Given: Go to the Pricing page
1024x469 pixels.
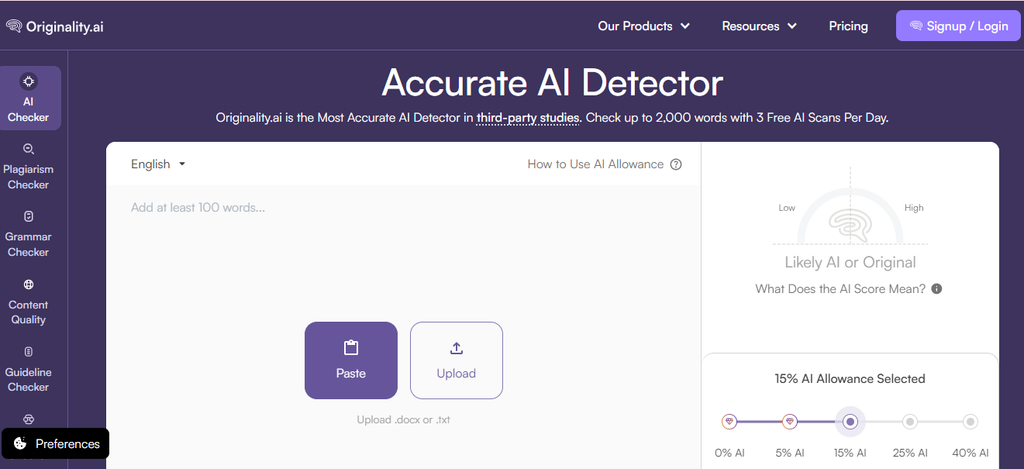Looking at the screenshot, I should (x=848, y=26).
